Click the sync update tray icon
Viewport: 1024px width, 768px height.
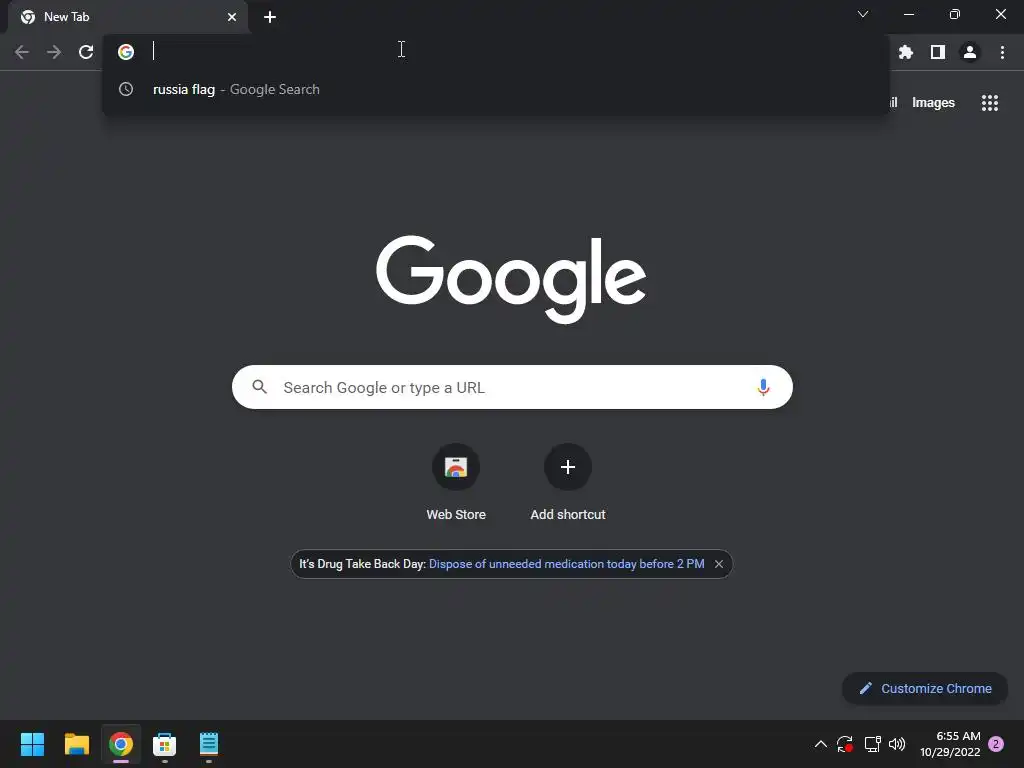click(845, 744)
